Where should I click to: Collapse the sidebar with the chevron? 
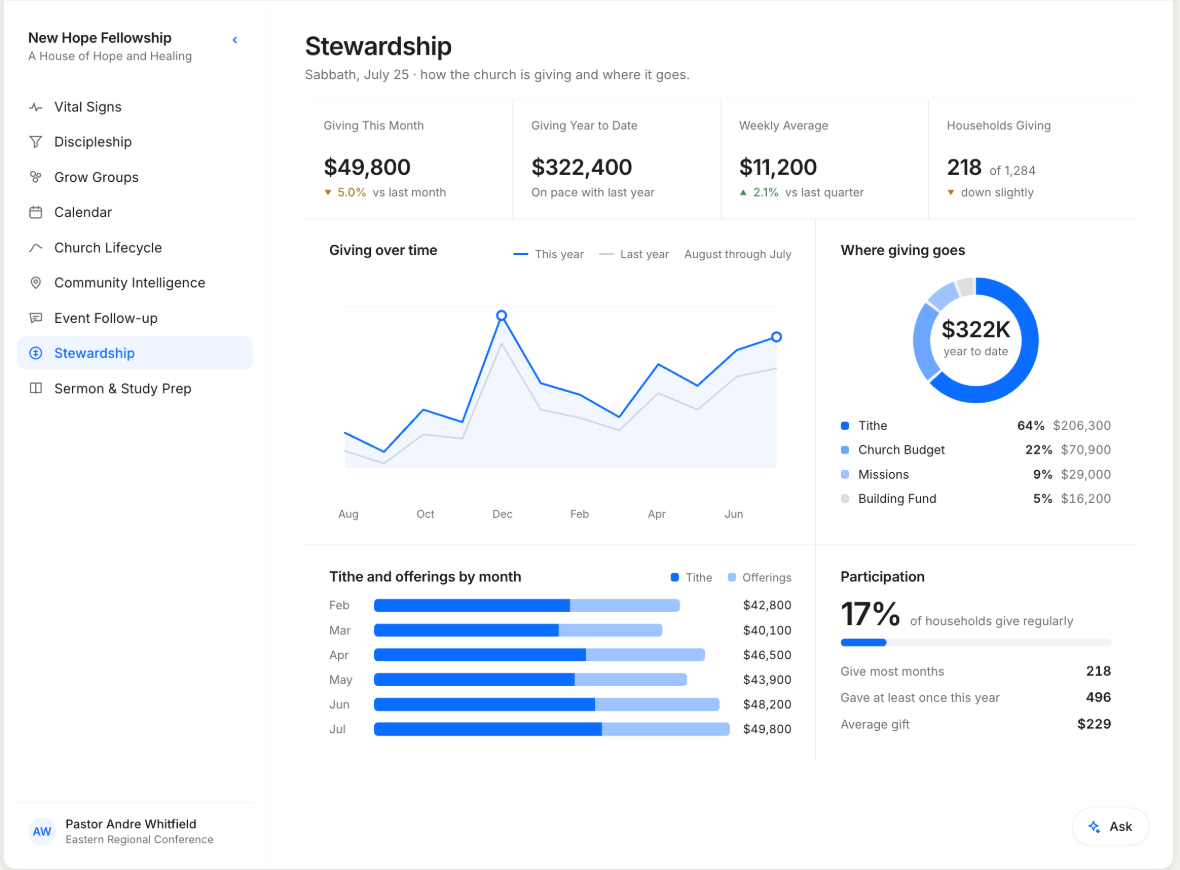[235, 40]
